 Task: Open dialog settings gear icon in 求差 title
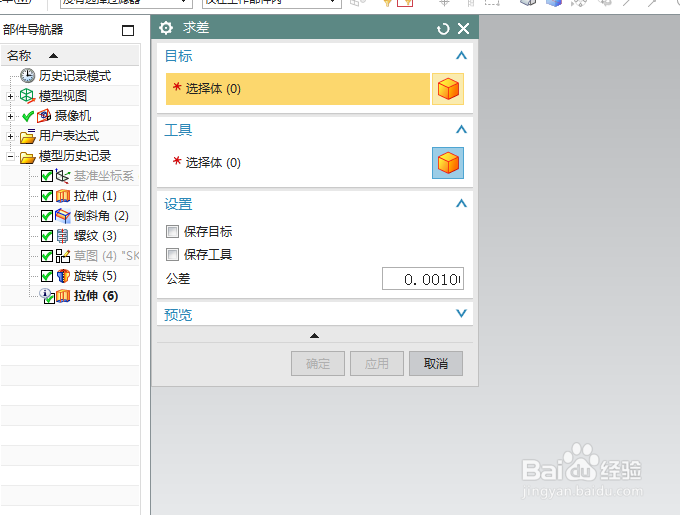pyautogui.click(x=166, y=28)
